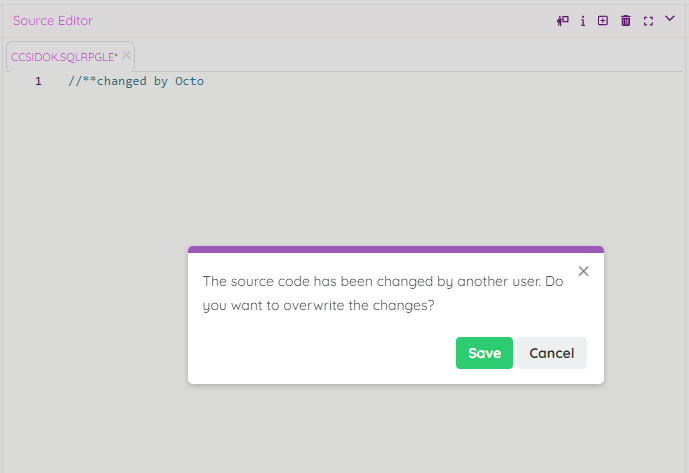Viewport: 689px width, 473px height.
Task: Click the Source Editor panel title
Action: (x=53, y=20)
